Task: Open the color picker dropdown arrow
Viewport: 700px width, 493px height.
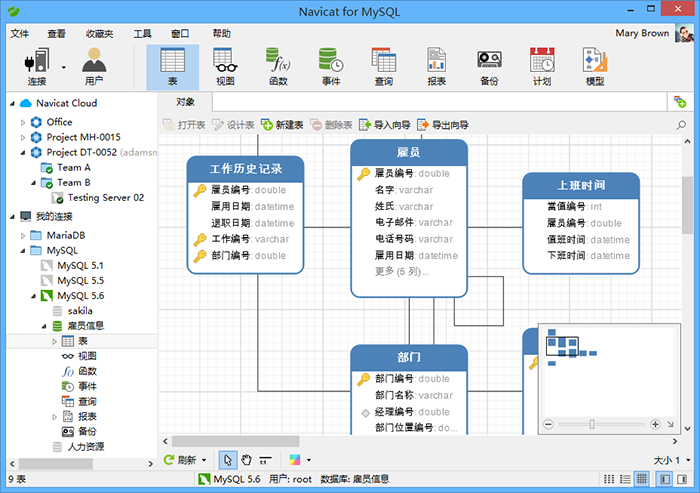Action: coord(308,460)
